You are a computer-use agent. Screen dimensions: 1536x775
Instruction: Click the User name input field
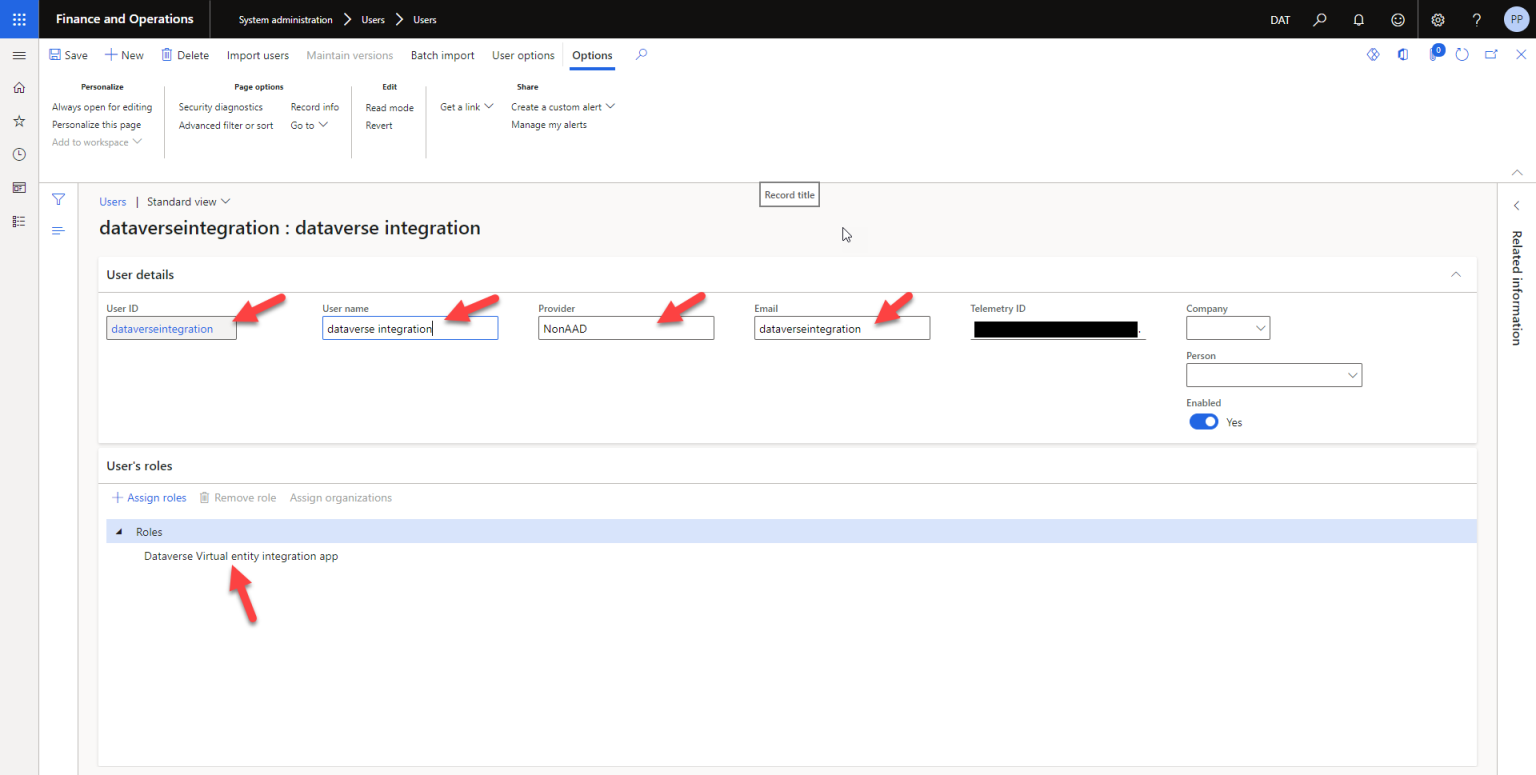click(410, 328)
